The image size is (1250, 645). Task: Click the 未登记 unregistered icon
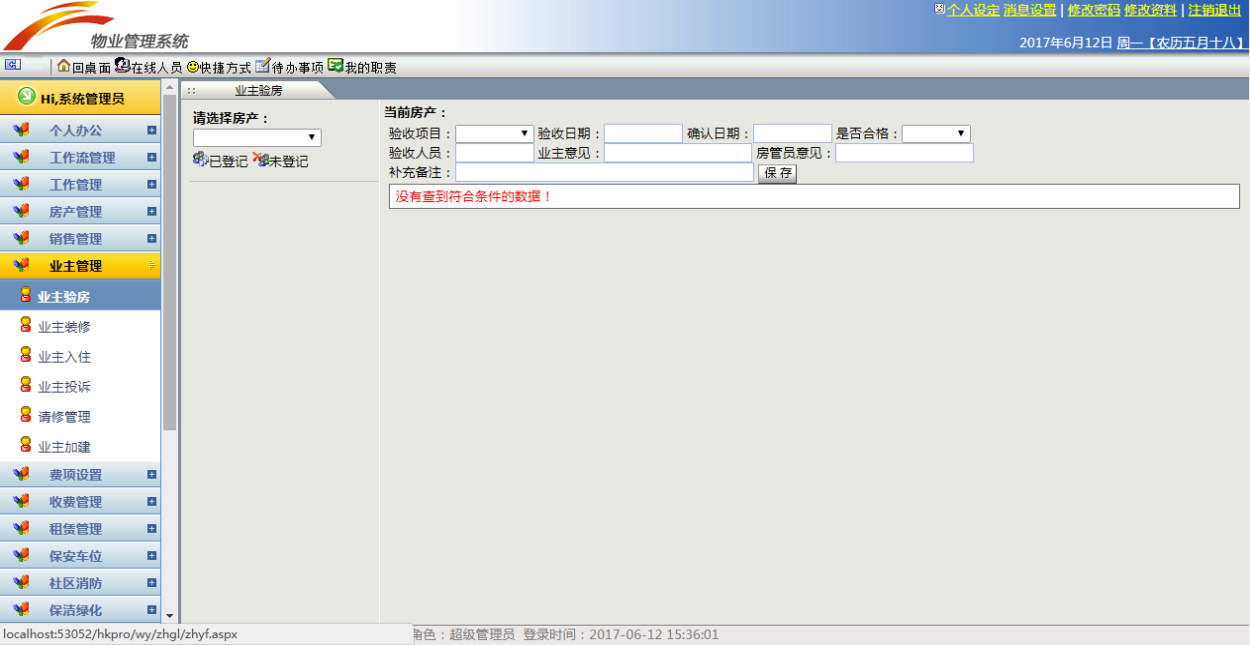coord(261,160)
